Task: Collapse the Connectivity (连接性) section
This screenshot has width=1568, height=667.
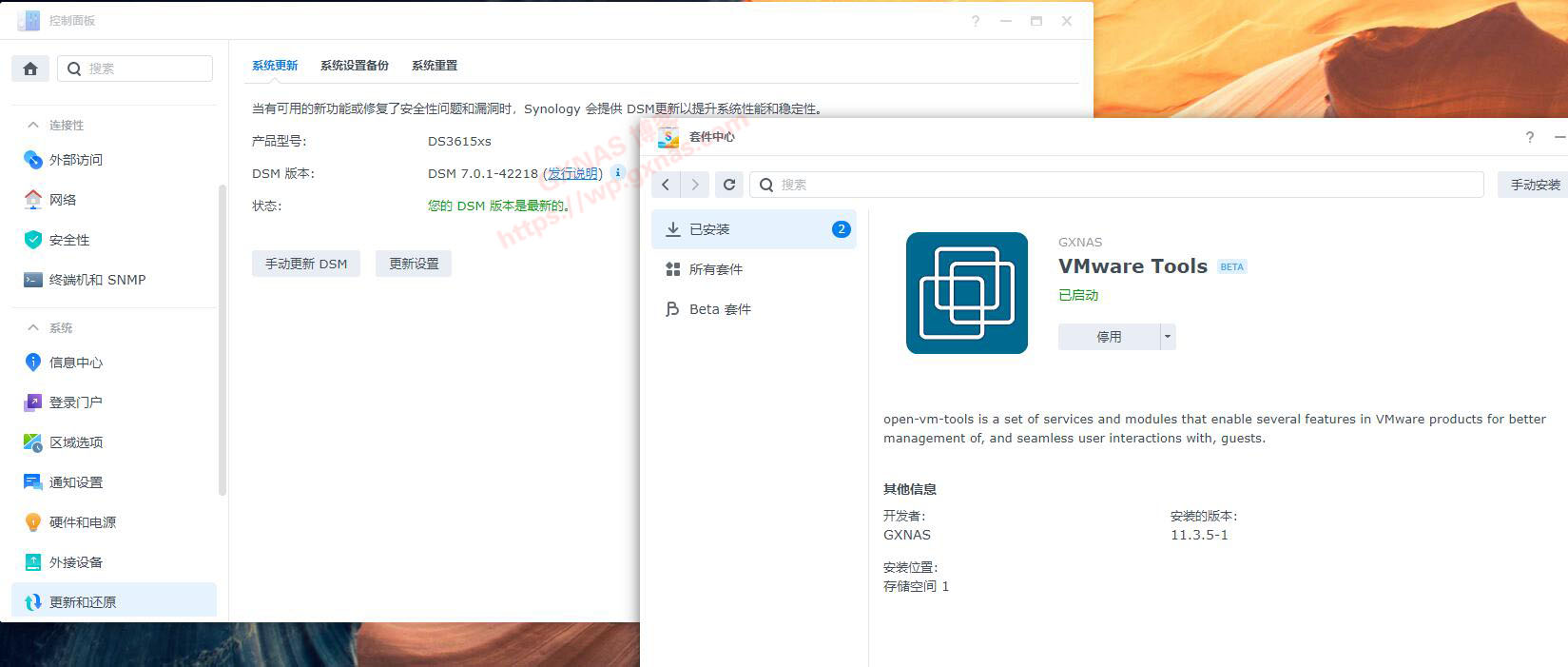Action: (33, 125)
